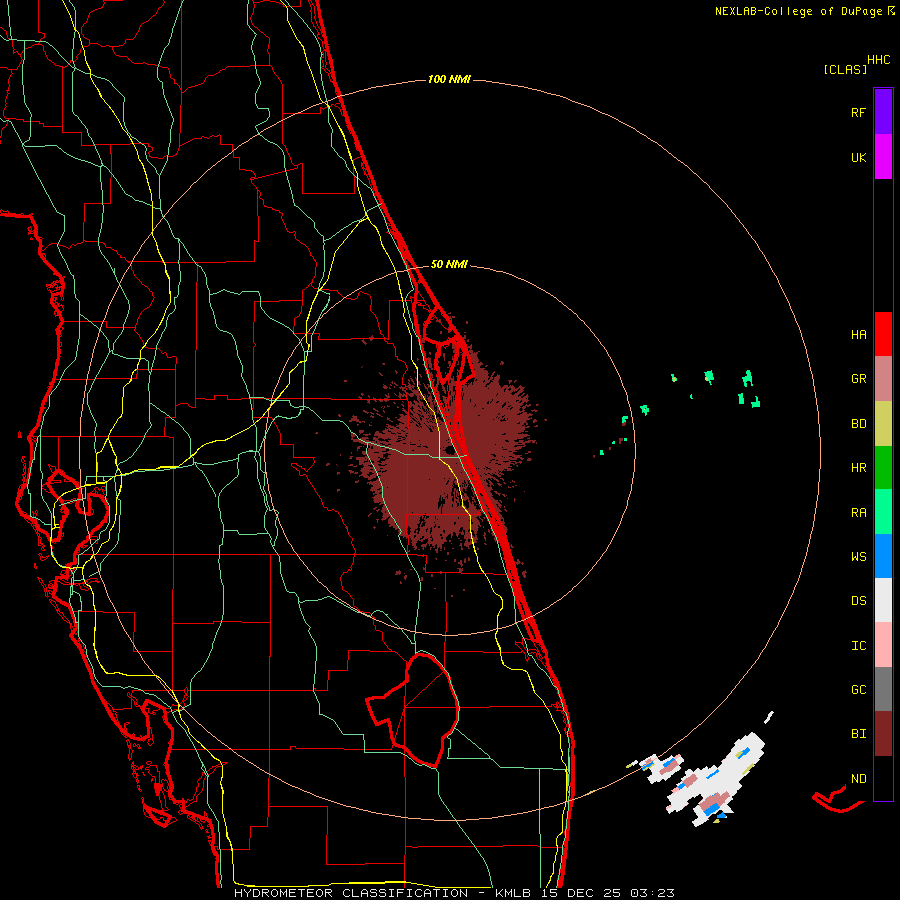The width and height of the screenshot is (900, 900).
Task: Click the "UK" legend label
Action: pos(858,157)
